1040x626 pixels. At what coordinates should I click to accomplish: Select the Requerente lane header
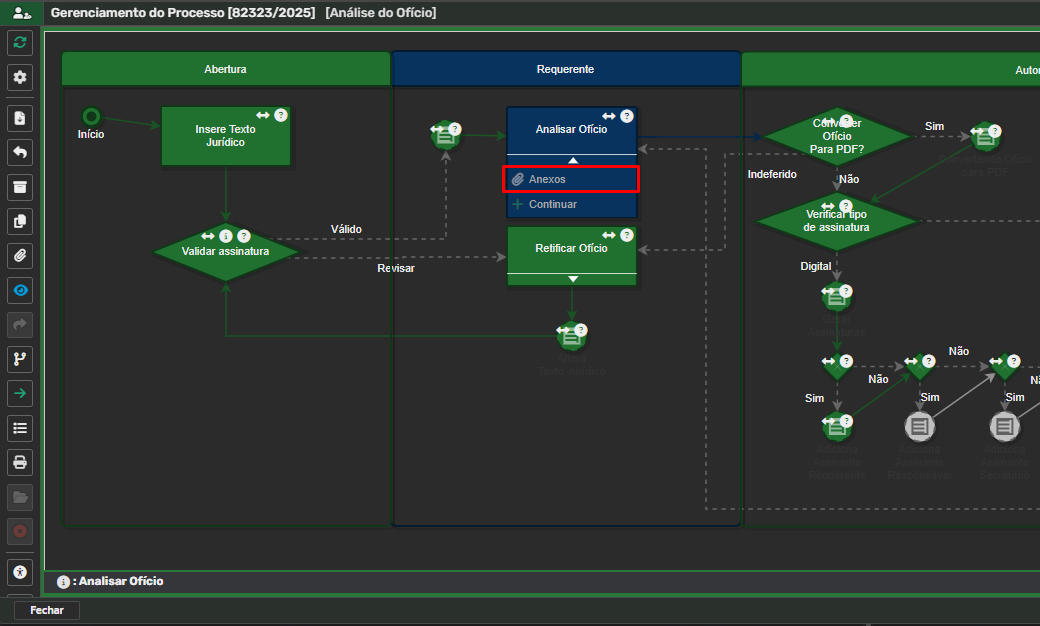(566, 69)
